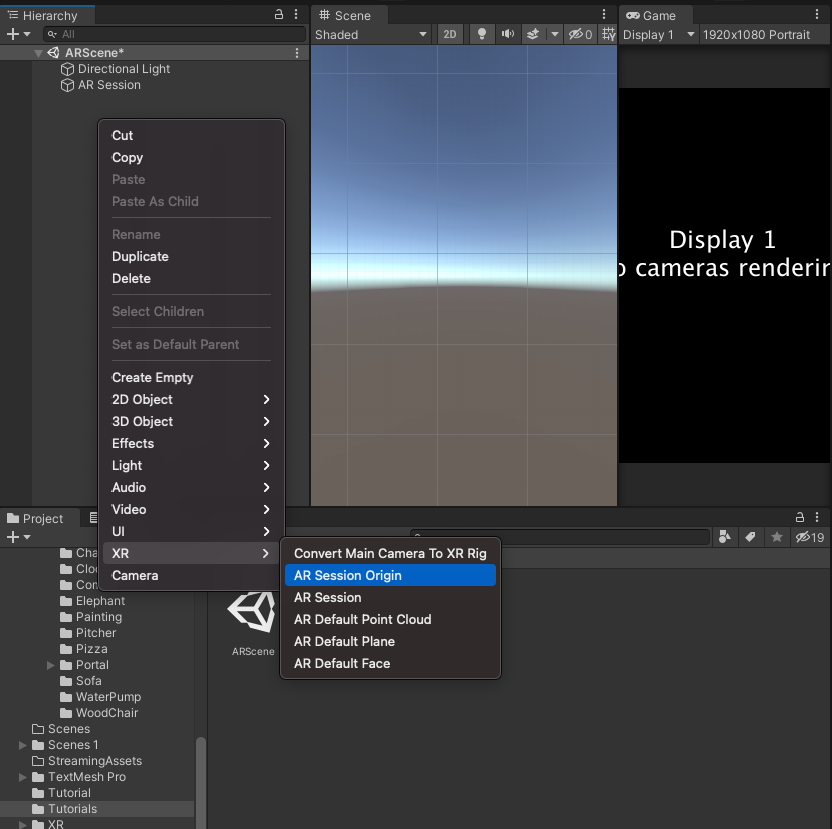Select Convert Main Camera To XR Rig
The image size is (832, 829).
[x=391, y=554]
